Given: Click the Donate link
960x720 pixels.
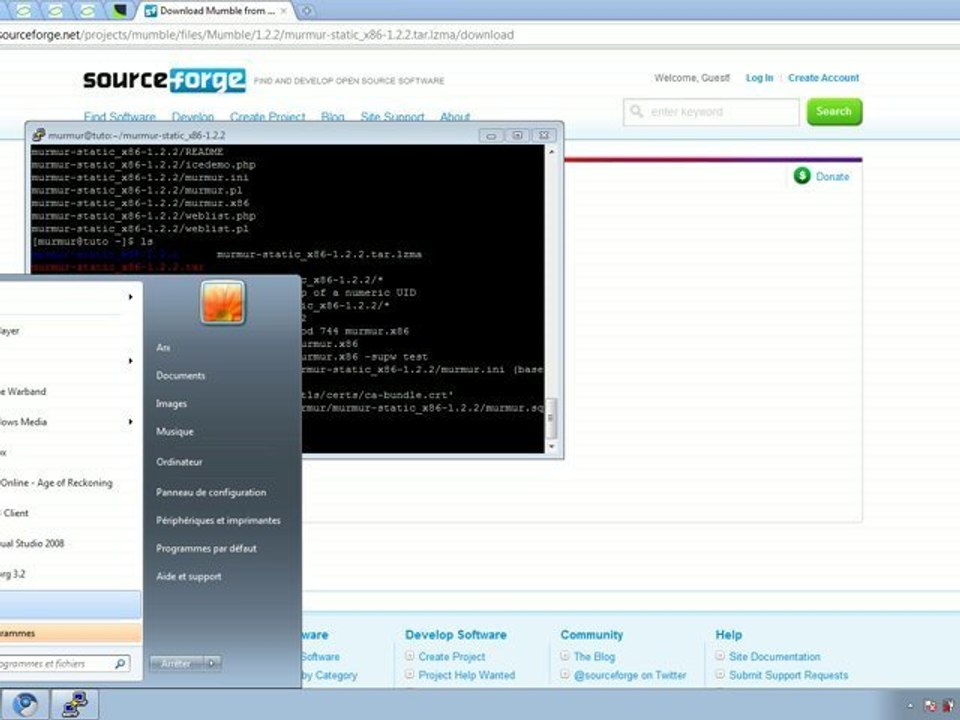Looking at the screenshot, I should click(832, 176).
